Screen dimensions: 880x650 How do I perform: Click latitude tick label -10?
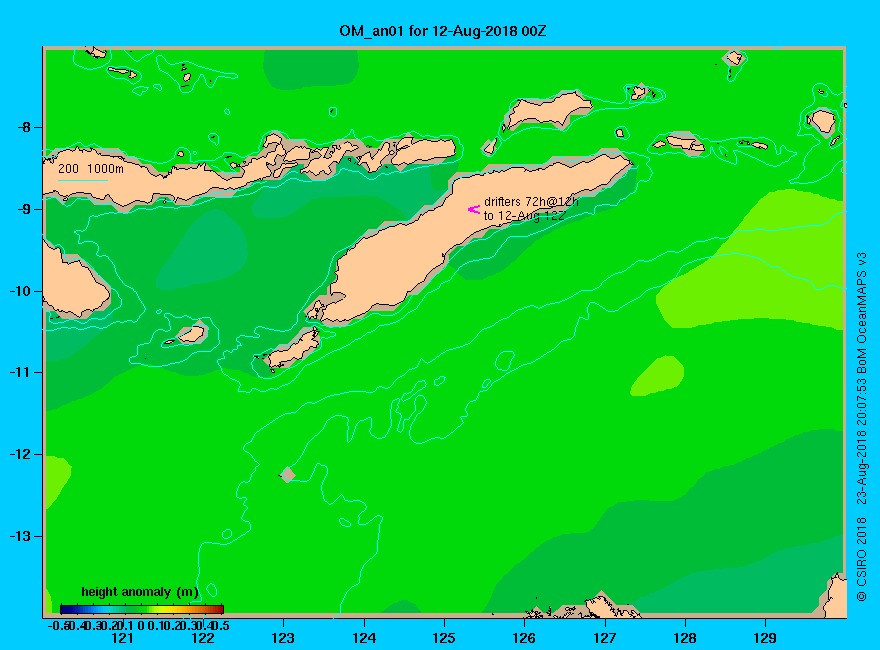[20, 291]
